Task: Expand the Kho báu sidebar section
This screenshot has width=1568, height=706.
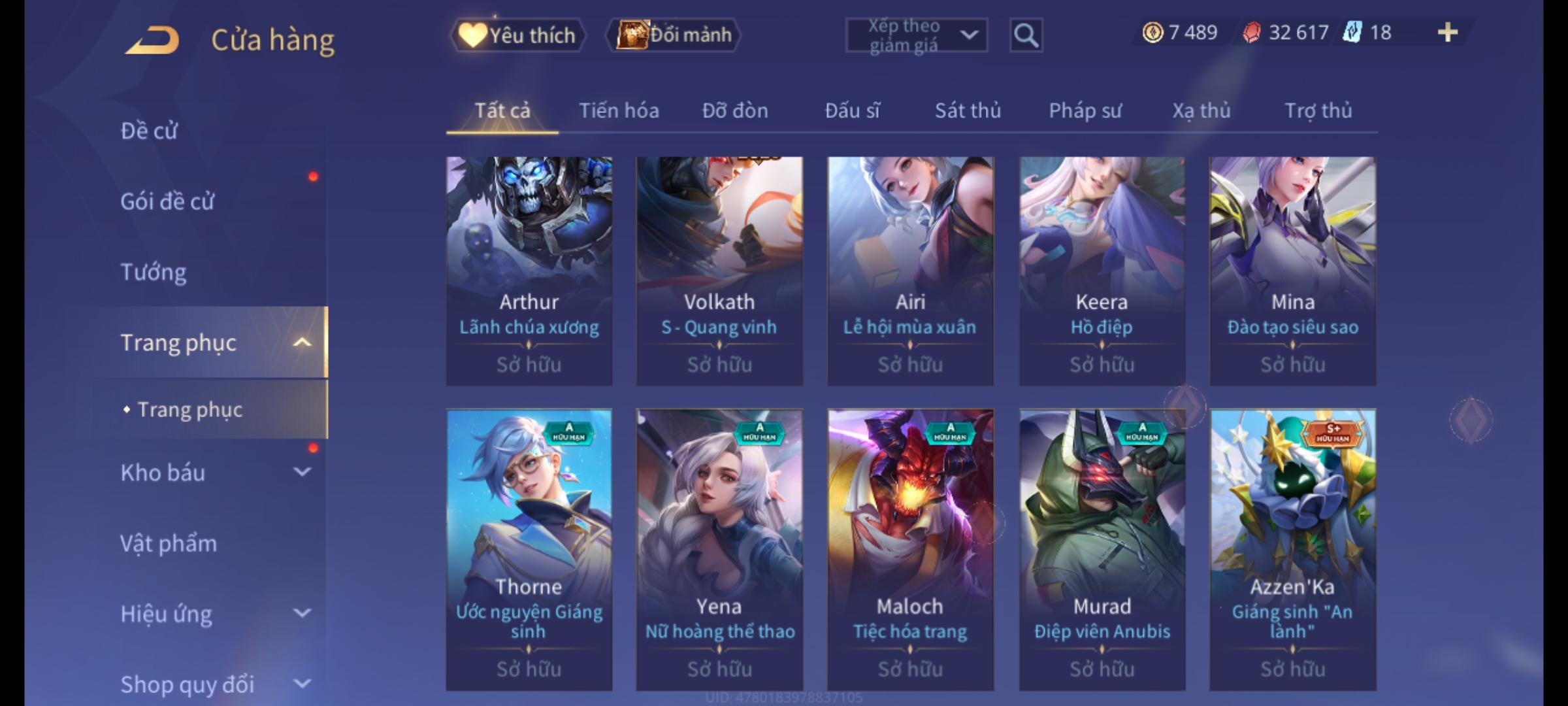Action: click(x=302, y=472)
